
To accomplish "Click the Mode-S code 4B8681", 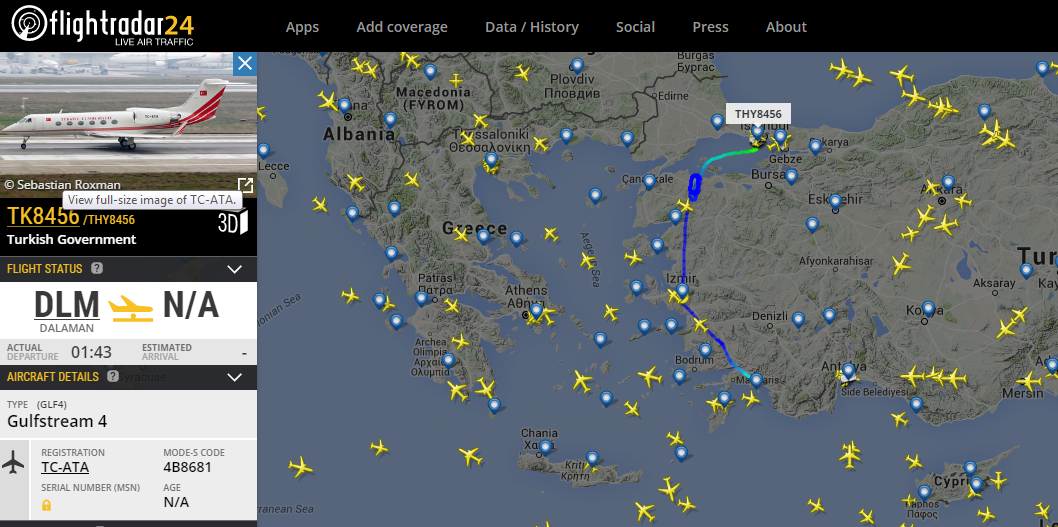I will coord(188,467).
